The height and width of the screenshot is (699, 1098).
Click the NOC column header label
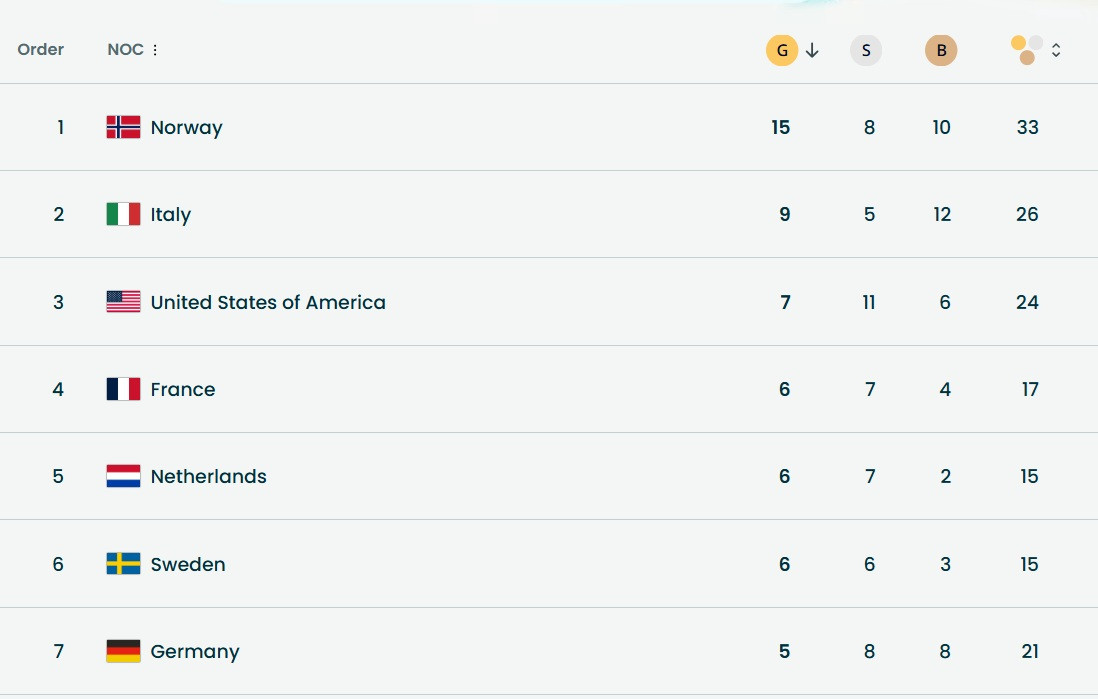pos(125,50)
